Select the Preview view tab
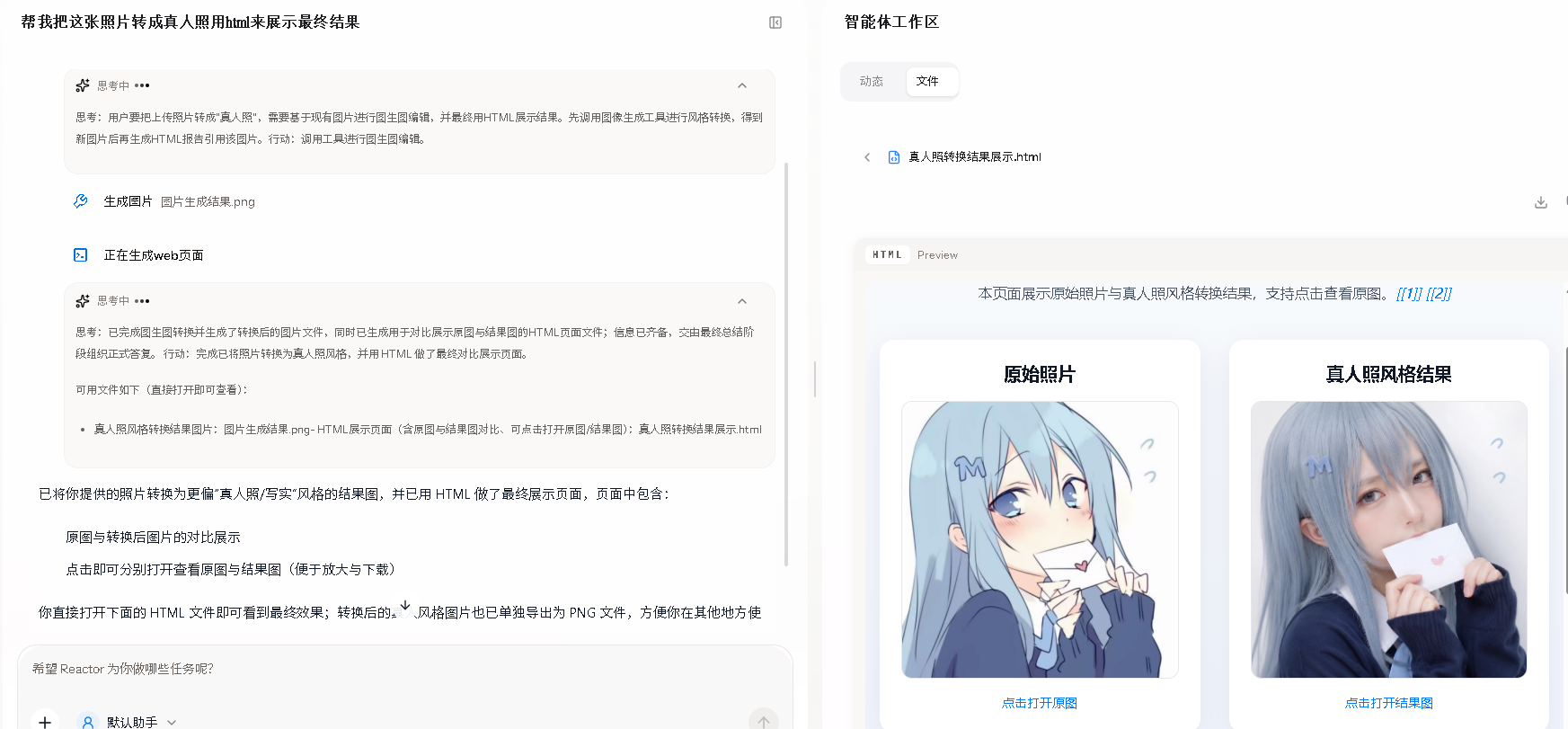 (937, 255)
